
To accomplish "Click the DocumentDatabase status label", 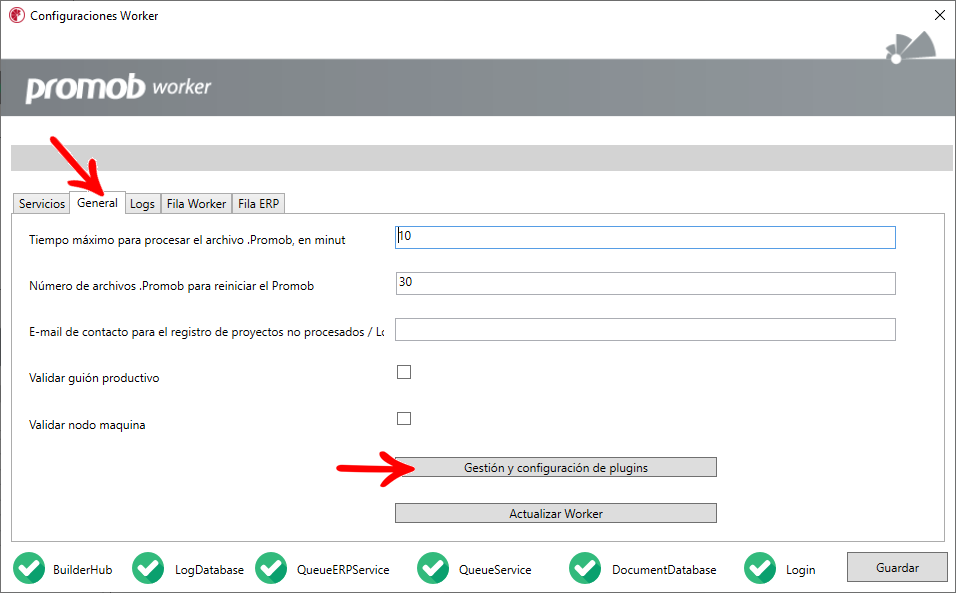I will pos(664,570).
